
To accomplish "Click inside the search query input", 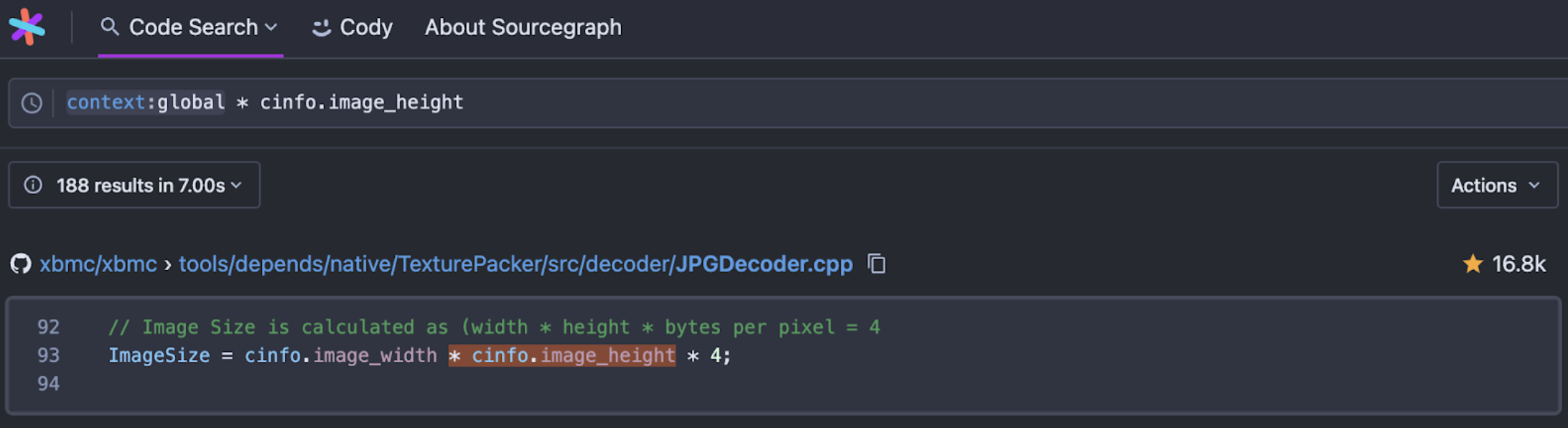I will pos(862,103).
